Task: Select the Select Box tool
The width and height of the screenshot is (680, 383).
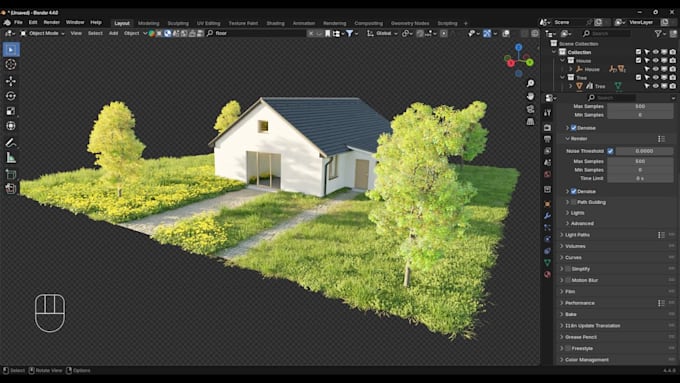Action: [11, 49]
